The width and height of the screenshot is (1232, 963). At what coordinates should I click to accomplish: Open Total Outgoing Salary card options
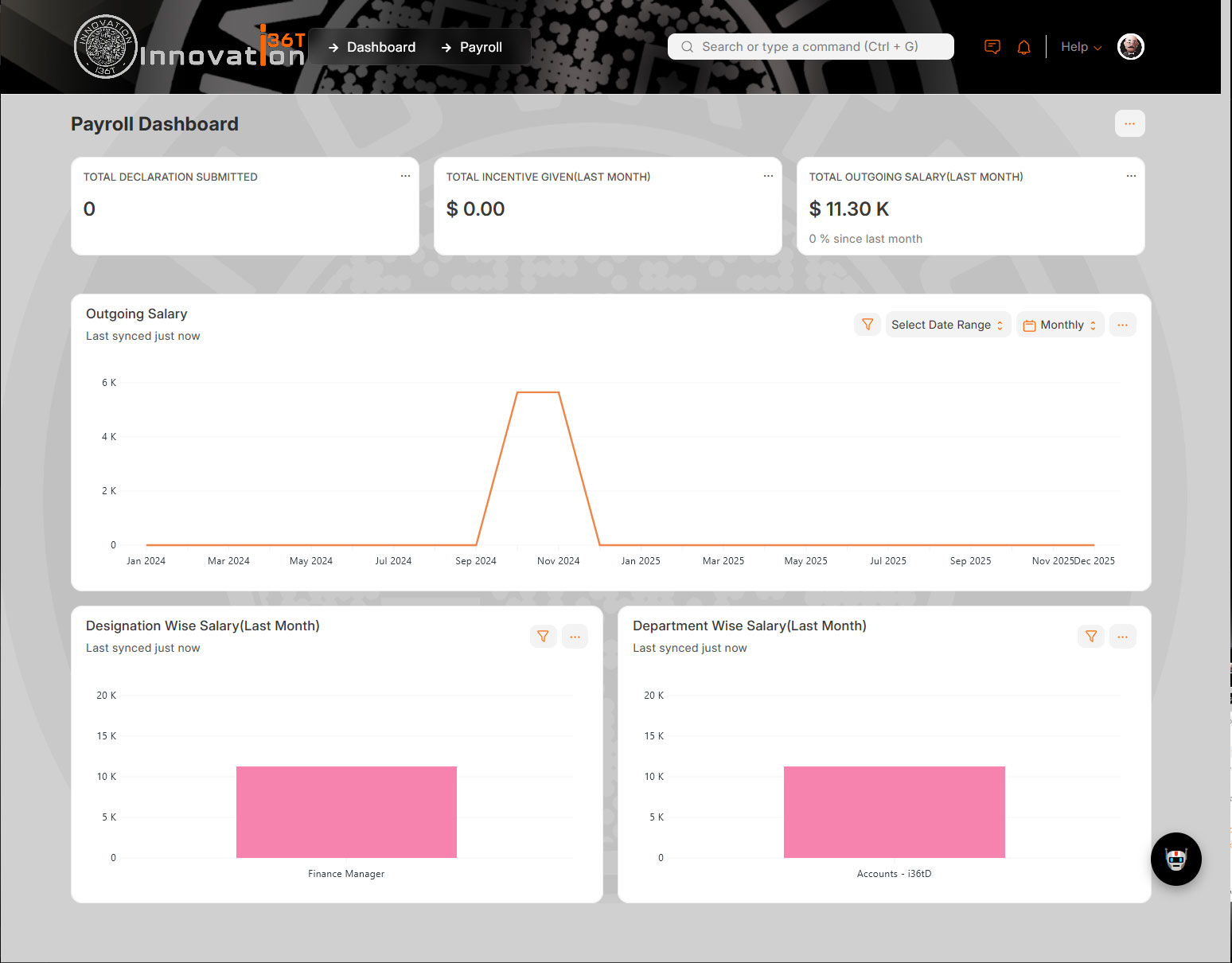1131,176
